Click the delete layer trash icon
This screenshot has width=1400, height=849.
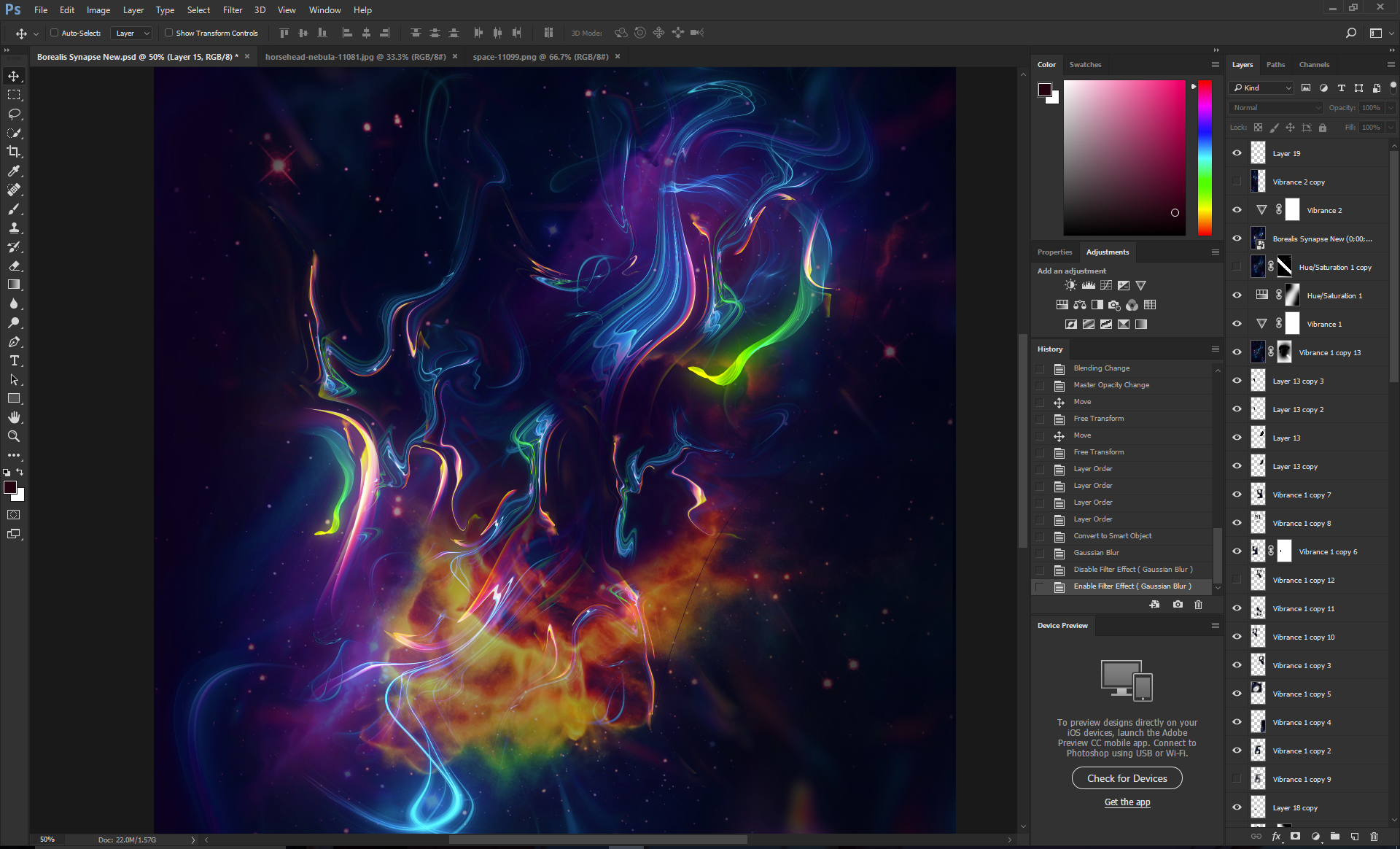(x=1374, y=837)
